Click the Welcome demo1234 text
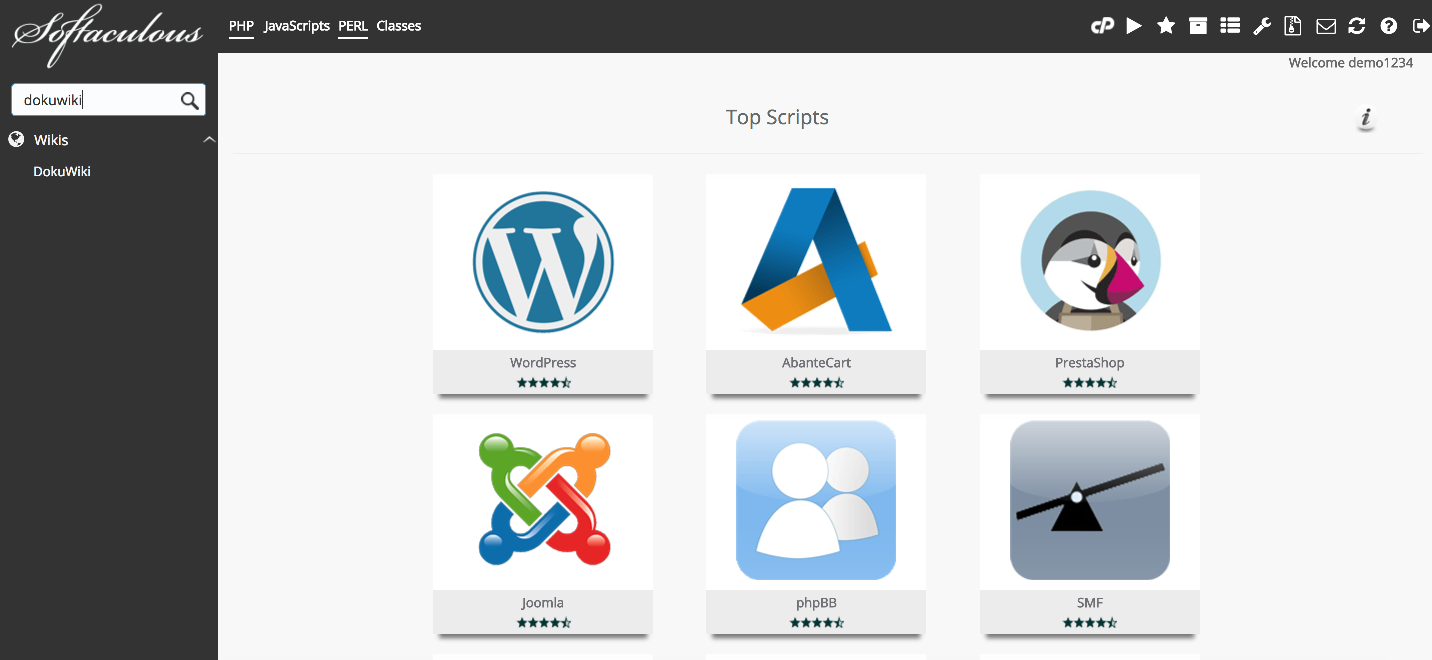The height and width of the screenshot is (660, 1432). click(x=1350, y=63)
